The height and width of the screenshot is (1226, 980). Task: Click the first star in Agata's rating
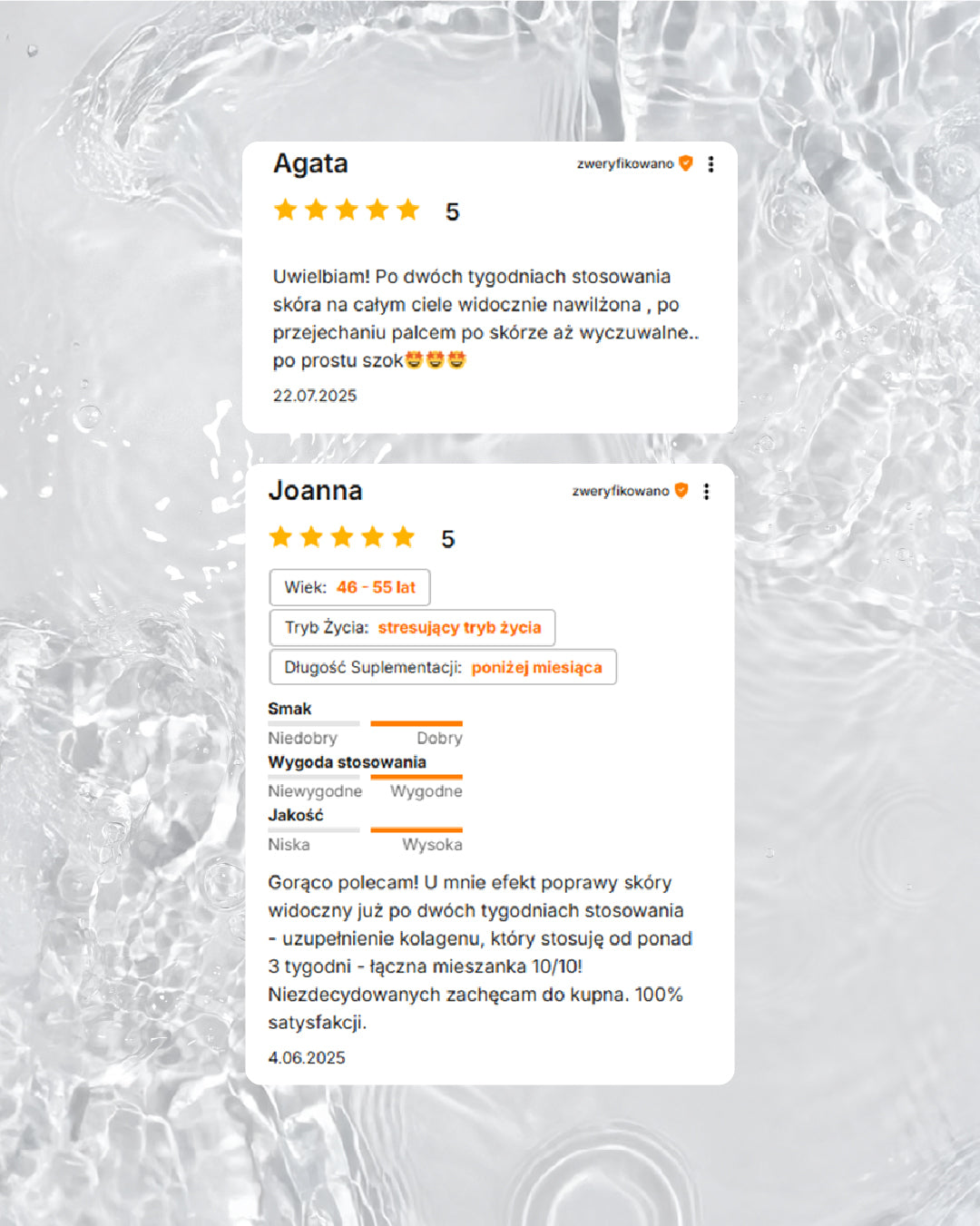(x=286, y=211)
